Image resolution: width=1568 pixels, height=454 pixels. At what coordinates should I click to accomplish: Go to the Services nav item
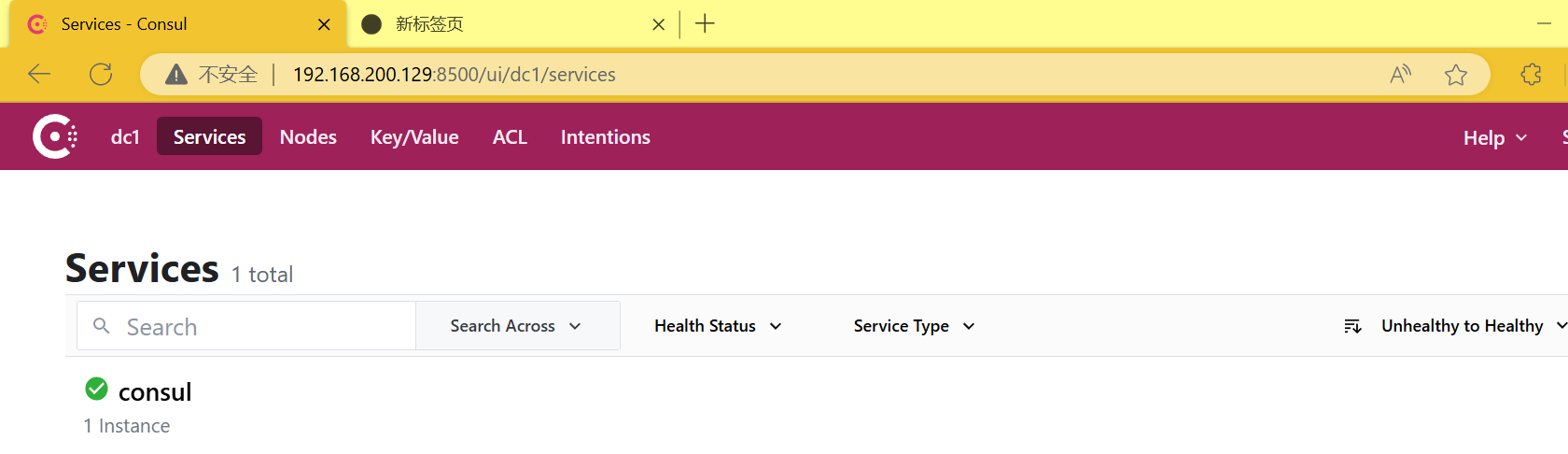(x=209, y=136)
